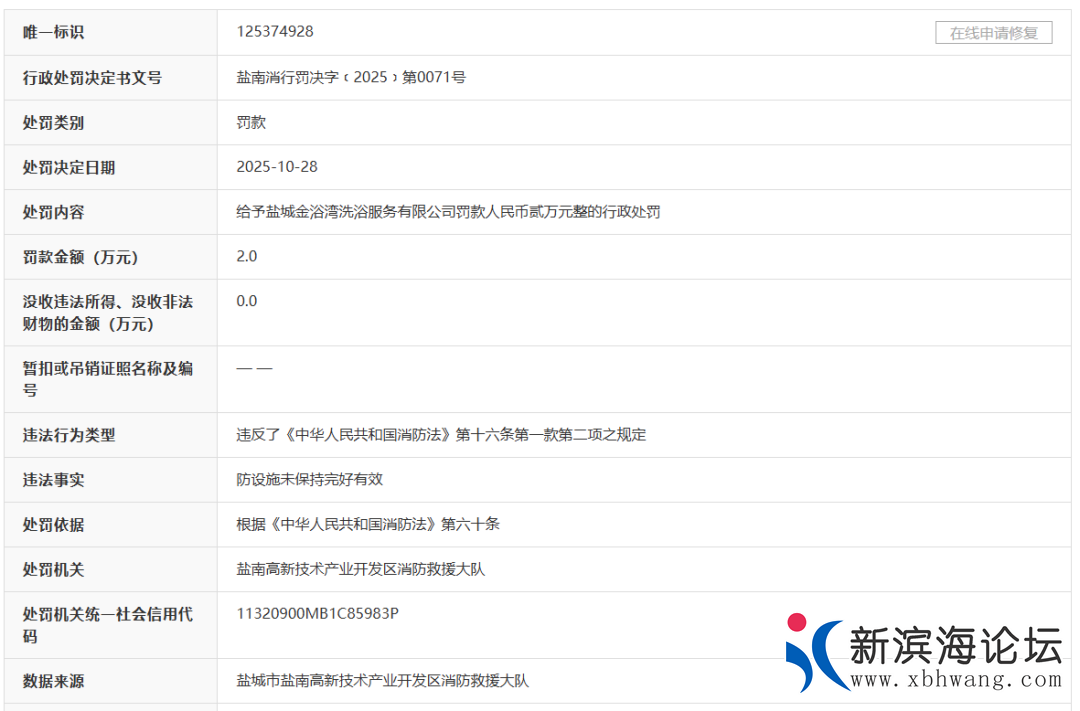Select the unique ID value 125374928
1080x711 pixels.
(x=275, y=32)
